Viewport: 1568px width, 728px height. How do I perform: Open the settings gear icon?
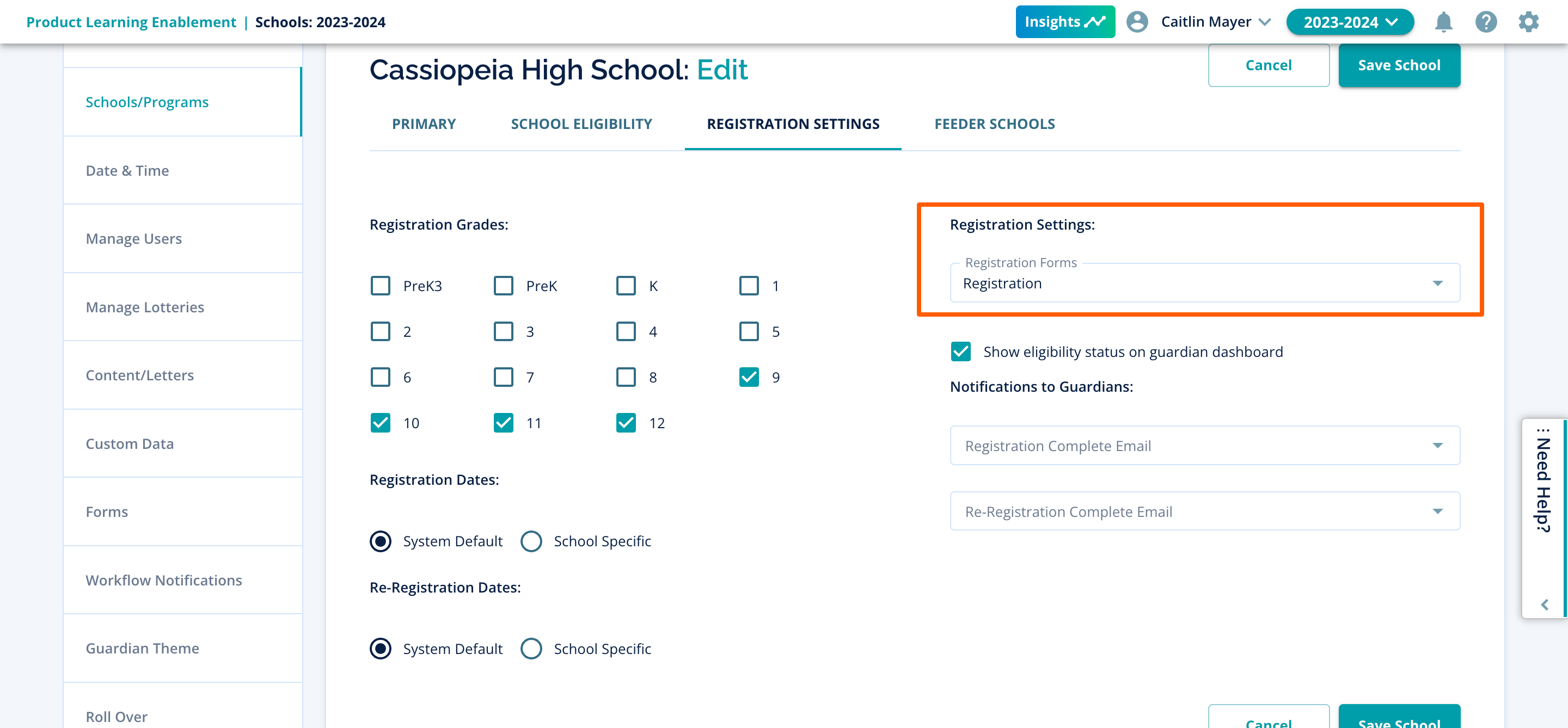1528,22
